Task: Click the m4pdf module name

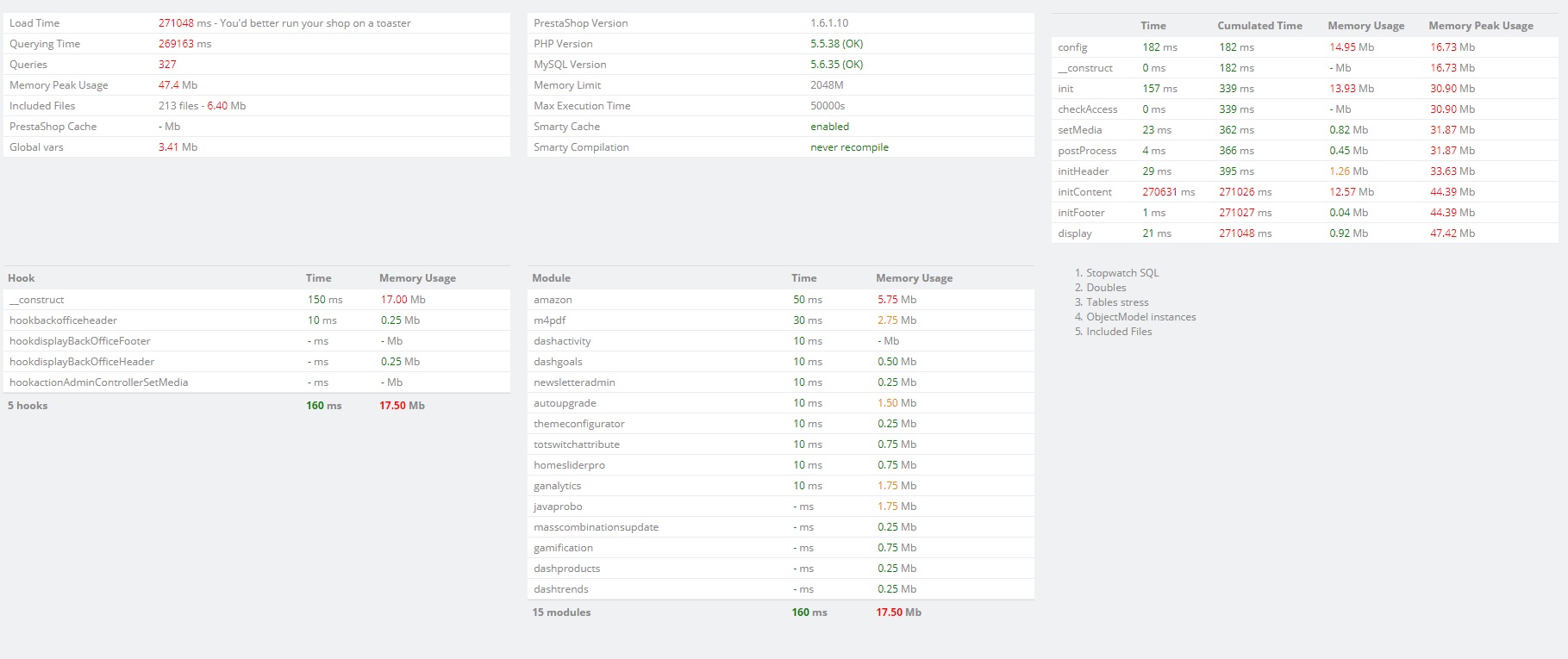Action: 550,320
